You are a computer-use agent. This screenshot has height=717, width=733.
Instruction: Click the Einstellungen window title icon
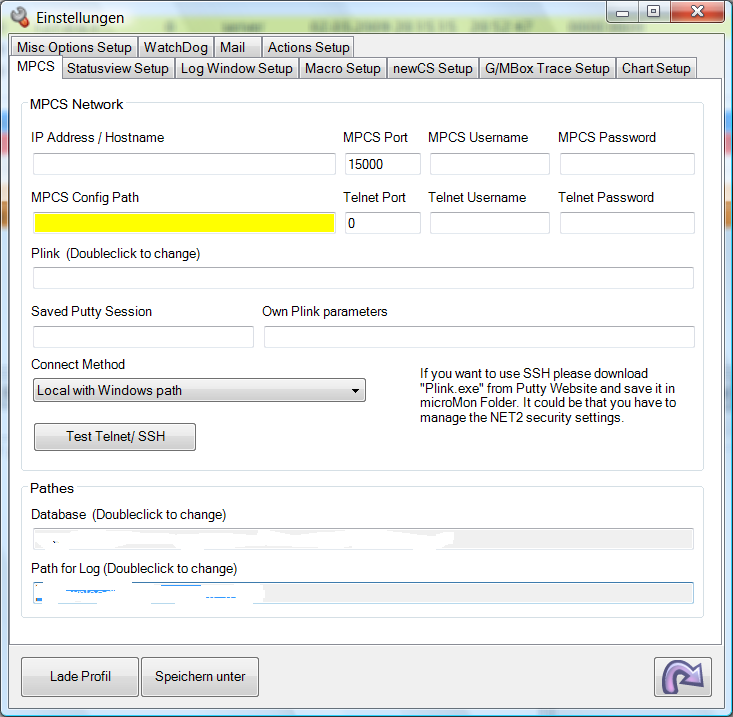point(20,17)
